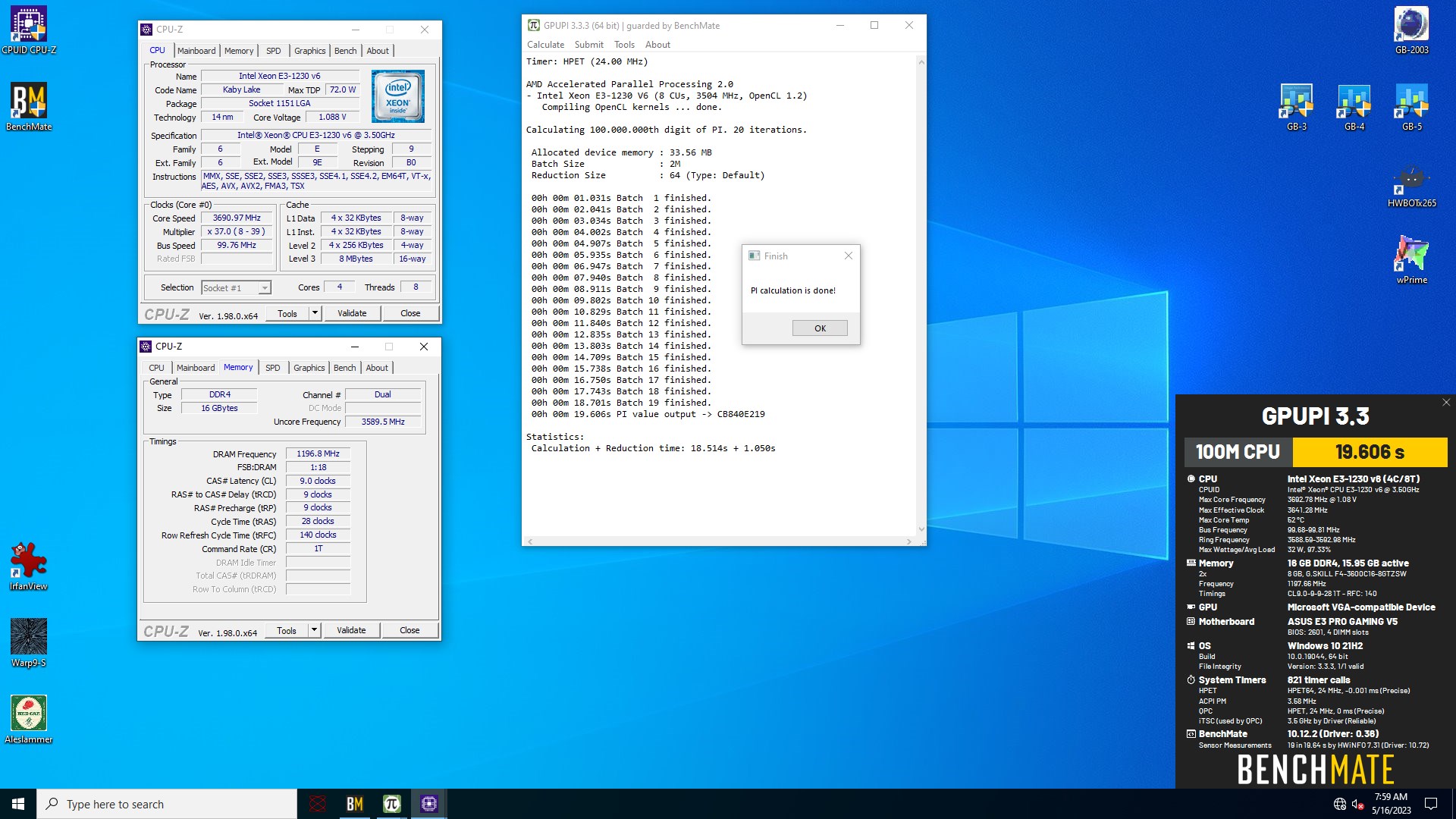Open About tab in top CPU-Z
The image size is (1456, 819).
point(378,51)
